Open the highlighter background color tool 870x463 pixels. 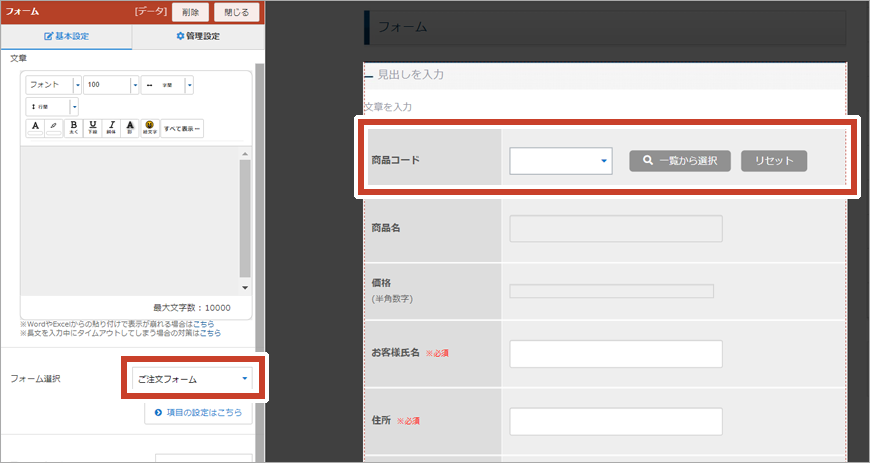coord(55,128)
